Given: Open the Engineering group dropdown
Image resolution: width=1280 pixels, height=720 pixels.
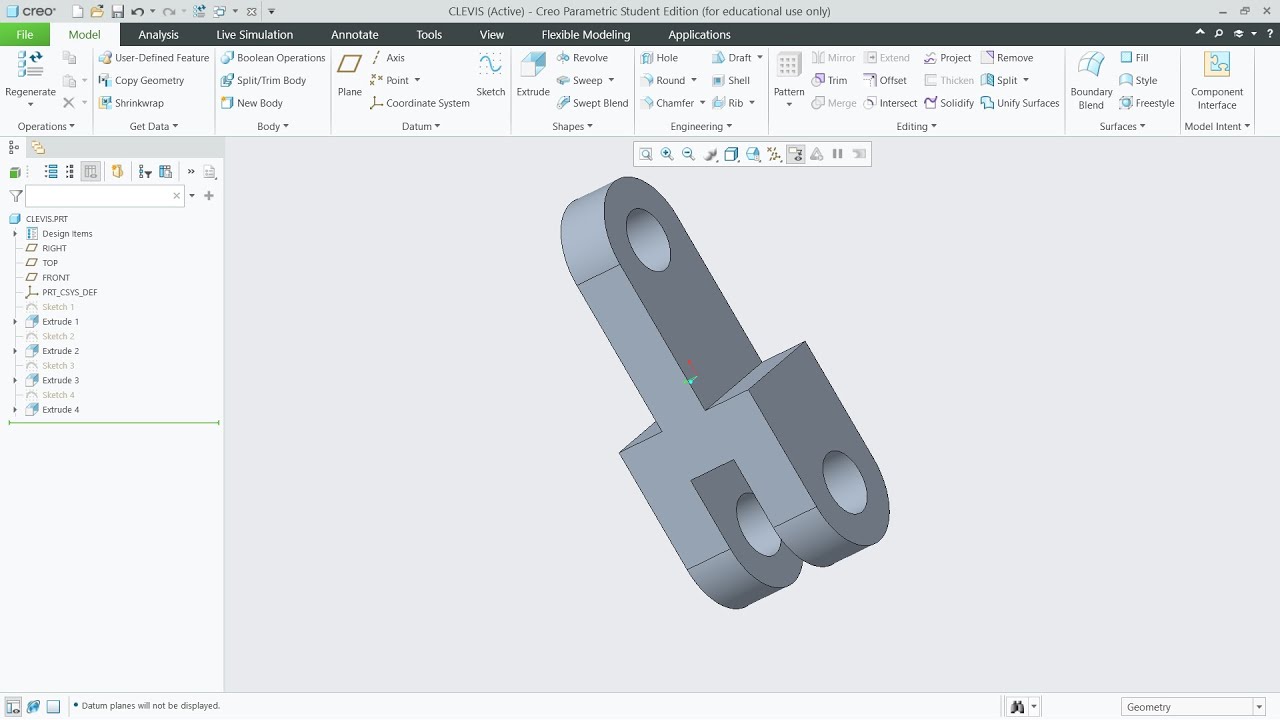Looking at the screenshot, I should pos(701,126).
